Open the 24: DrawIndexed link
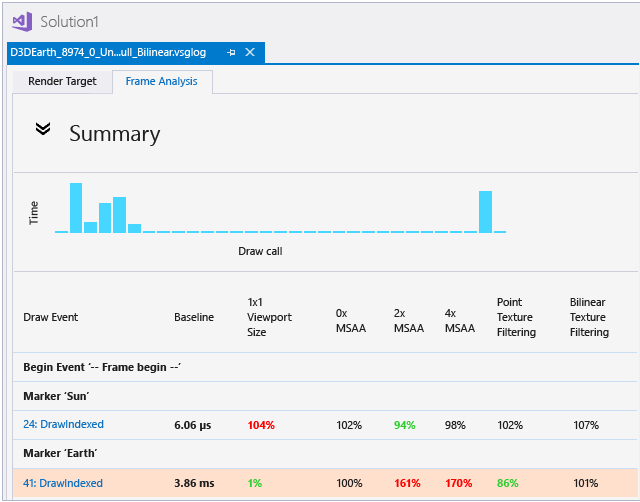 point(63,425)
